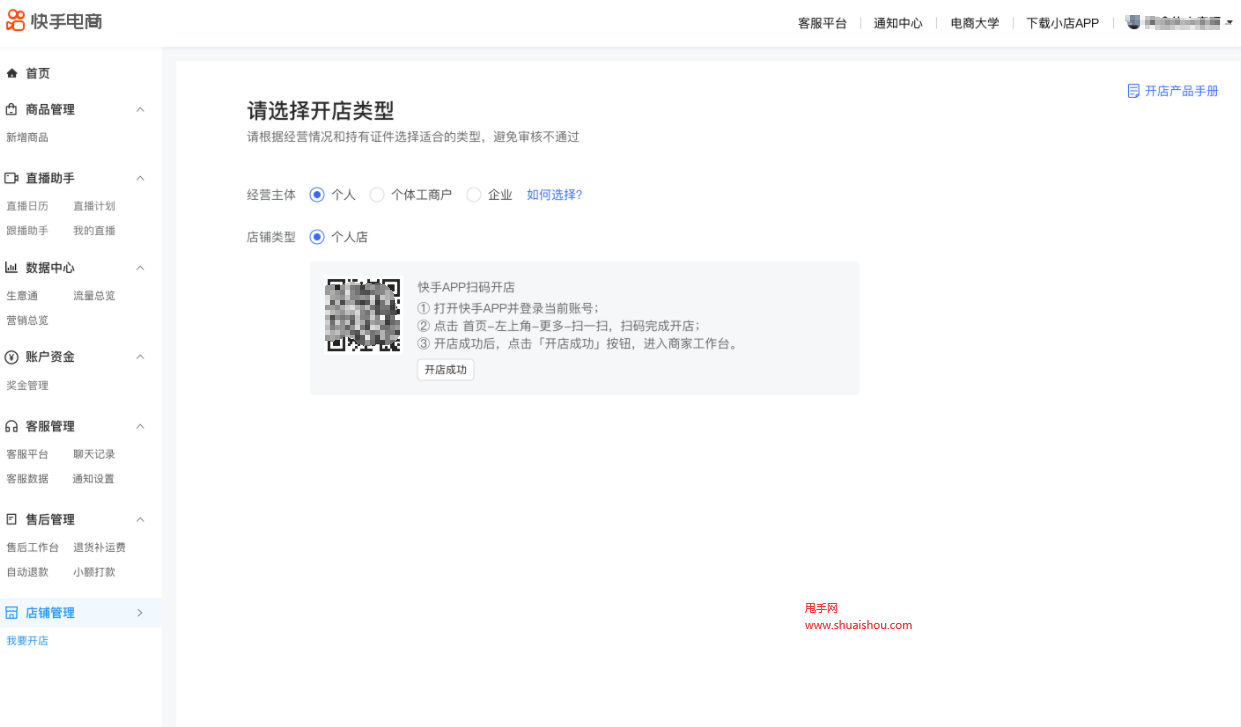Open the 如何选择? help link

pyautogui.click(x=554, y=194)
